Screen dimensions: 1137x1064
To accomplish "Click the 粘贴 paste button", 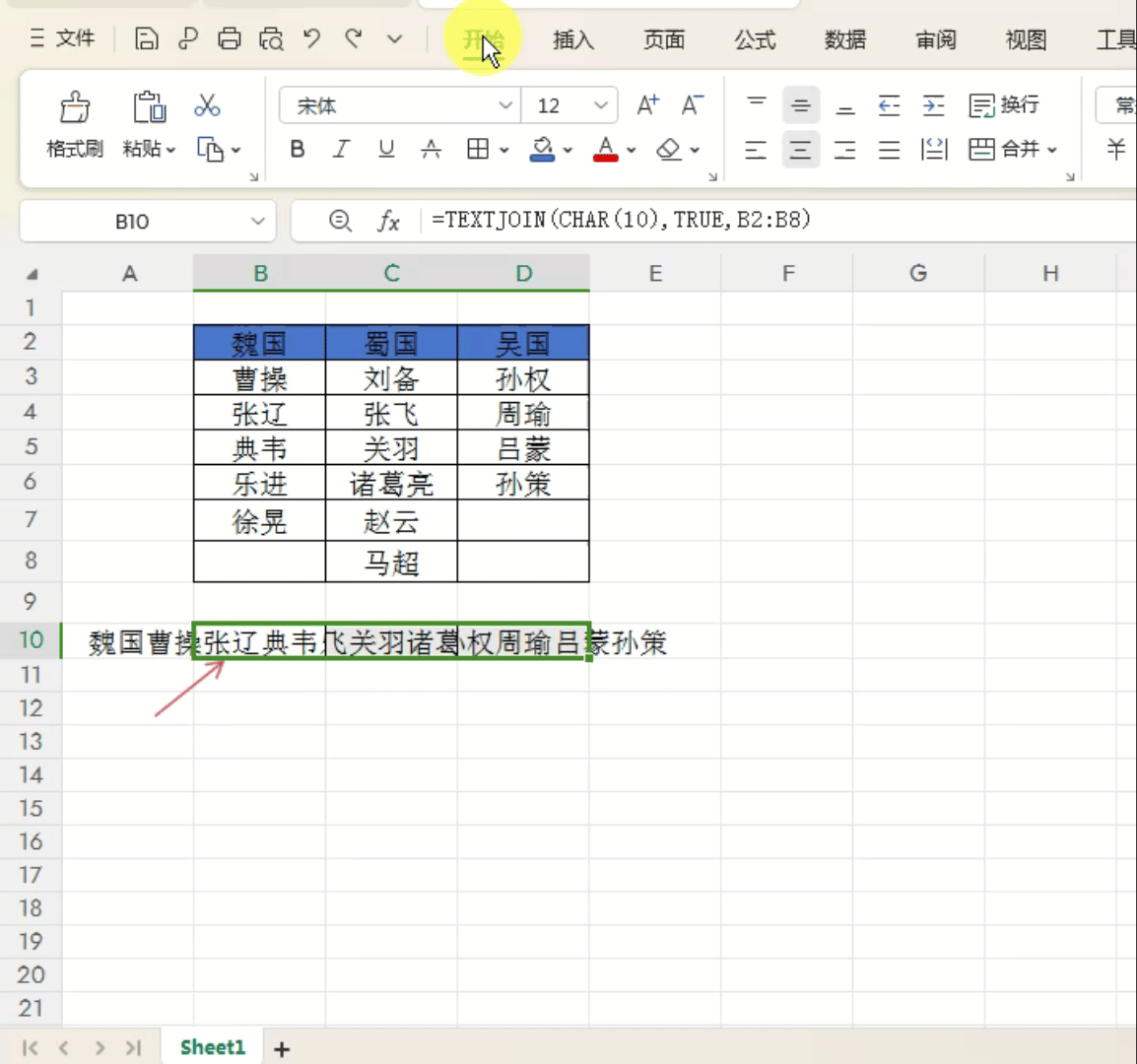I will point(149,125).
